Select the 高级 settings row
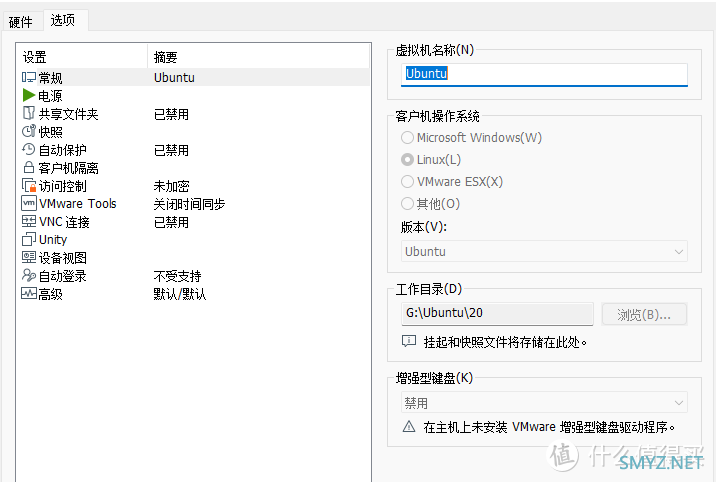Screen dimensions: 716x482 pos(193,294)
